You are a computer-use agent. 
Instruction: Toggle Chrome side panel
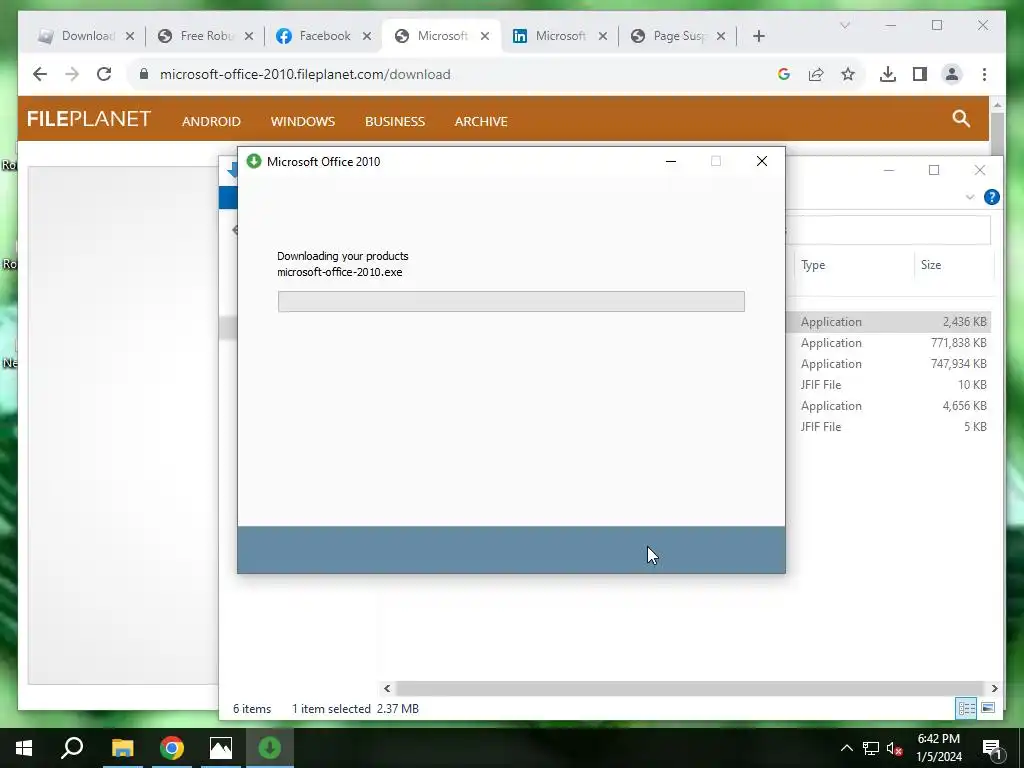[x=920, y=74]
